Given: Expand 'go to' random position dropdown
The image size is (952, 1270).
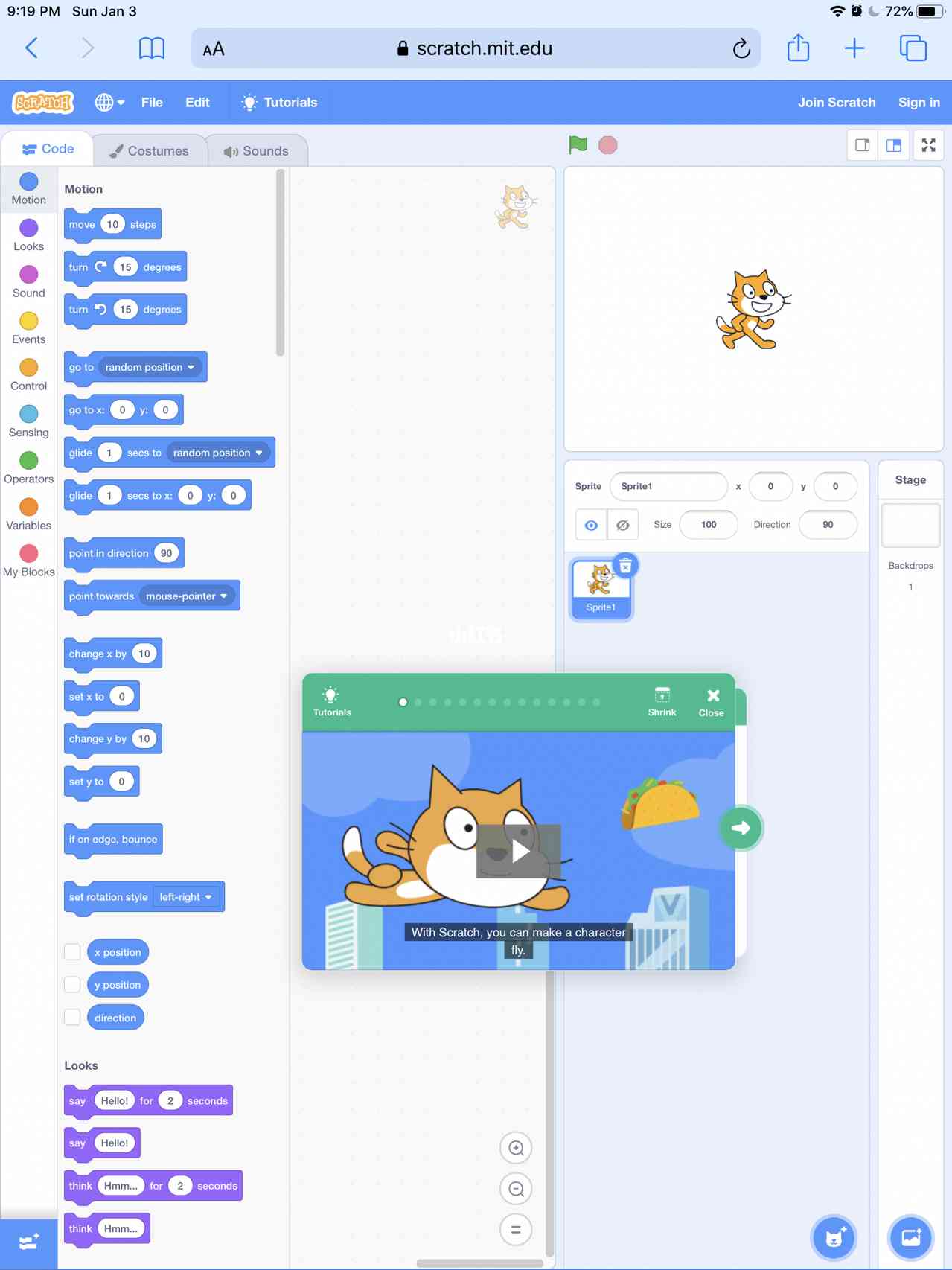Looking at the screenshot, I should (x=150, y=367).
